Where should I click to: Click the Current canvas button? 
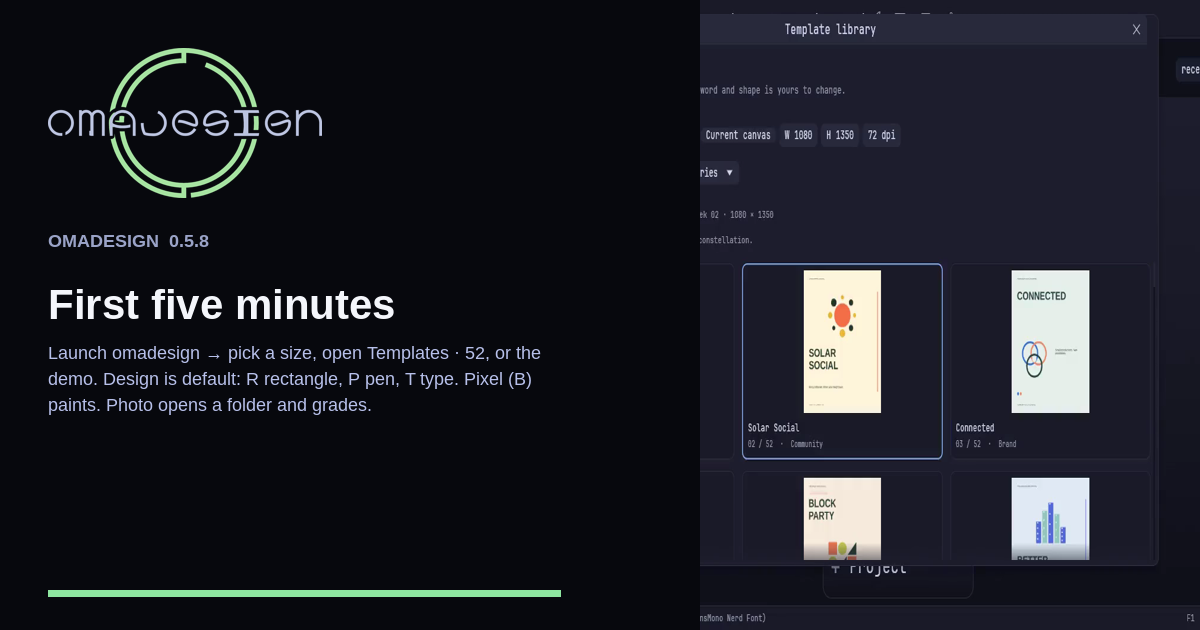(x=737, y=135)
